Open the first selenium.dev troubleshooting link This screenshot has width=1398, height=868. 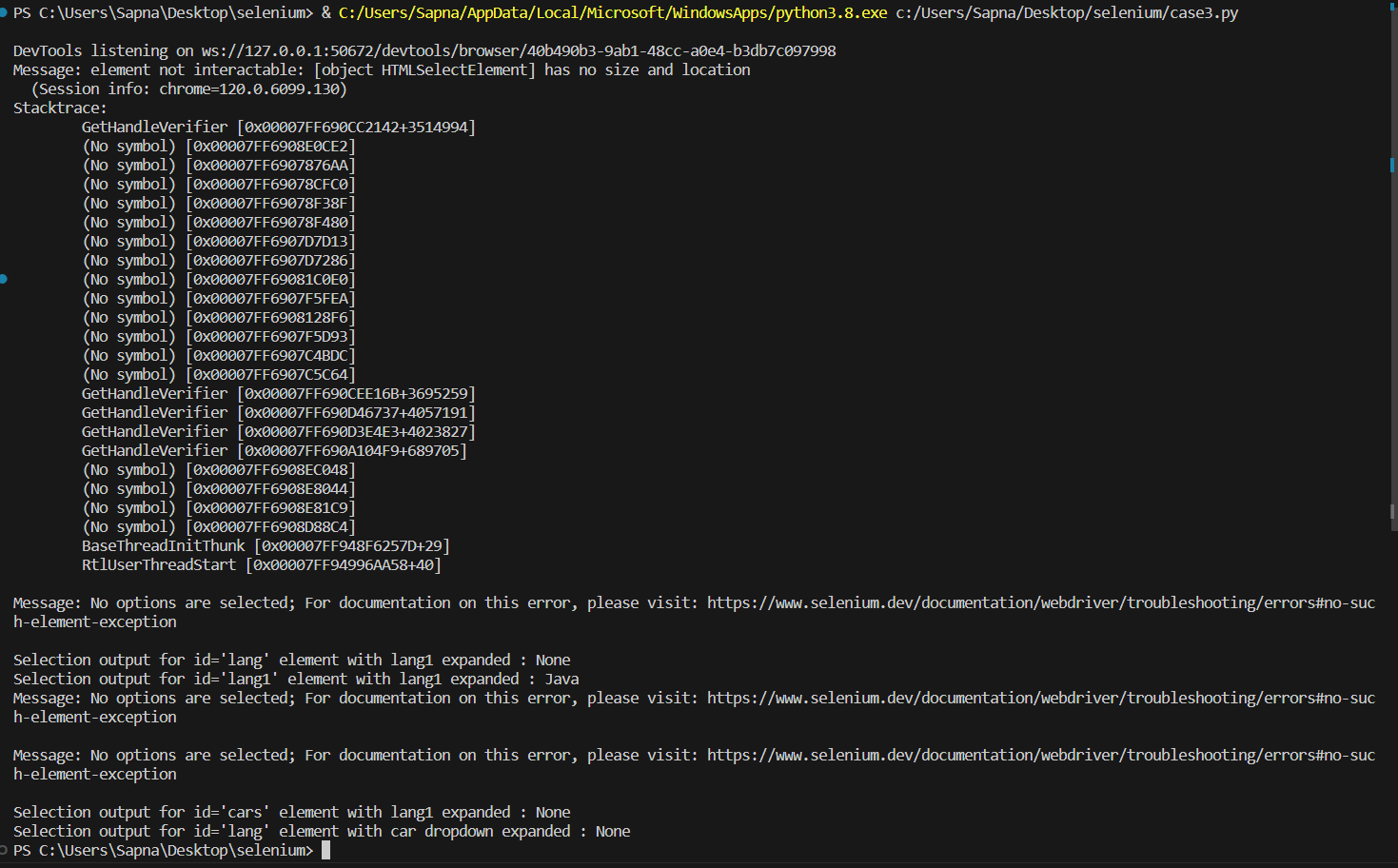pyautogui.click(x=1037, y=602)
